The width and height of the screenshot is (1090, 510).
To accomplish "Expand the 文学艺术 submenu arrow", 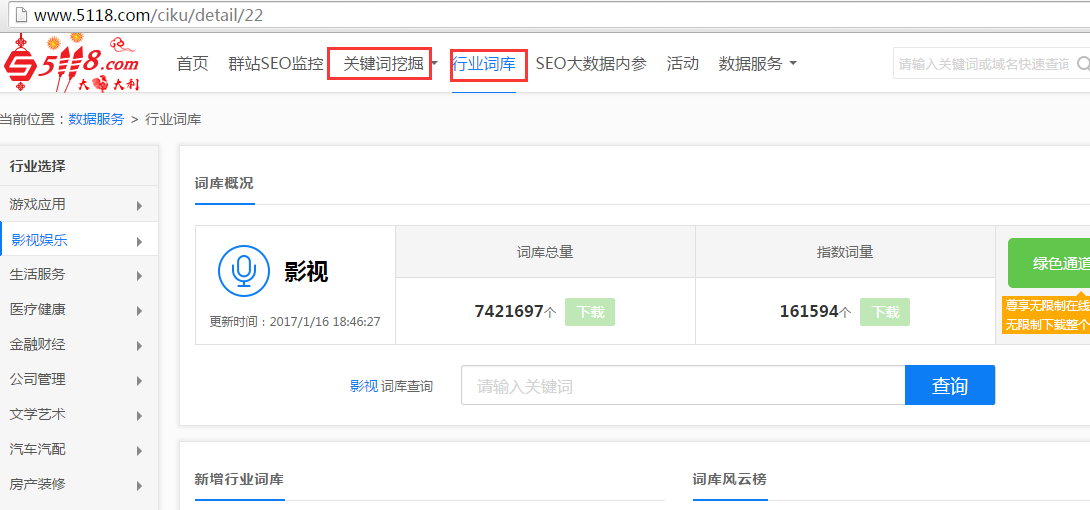I will tap(140, 416).
